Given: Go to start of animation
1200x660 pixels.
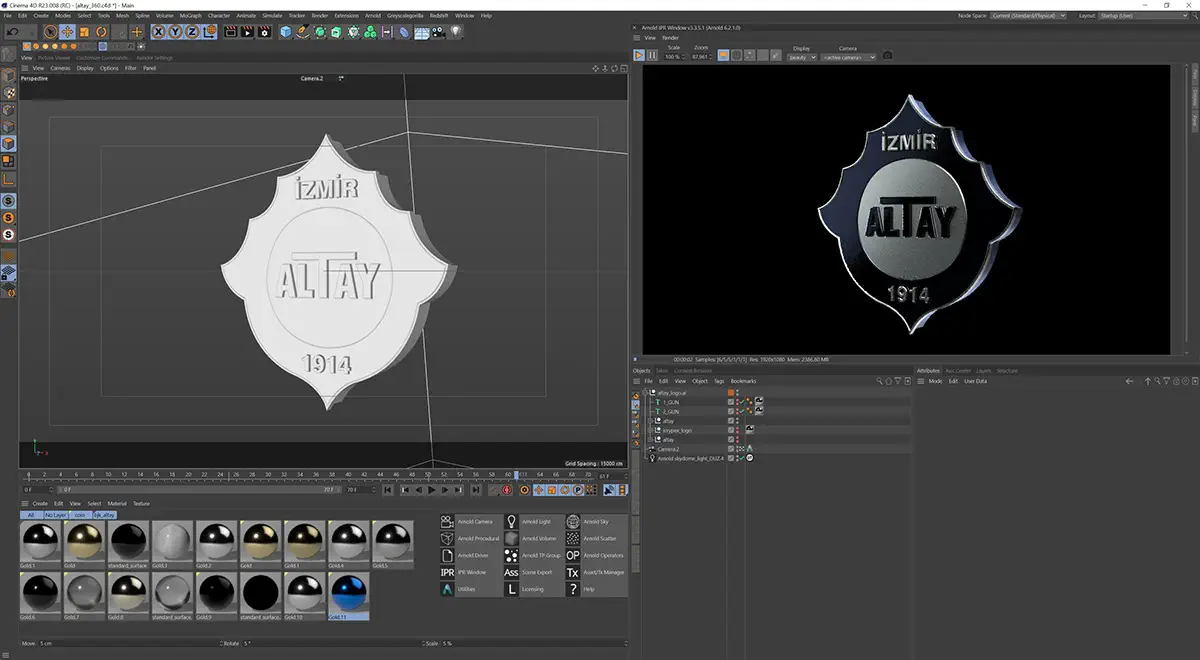Looking at the screenshot, I should coord(388,490).
